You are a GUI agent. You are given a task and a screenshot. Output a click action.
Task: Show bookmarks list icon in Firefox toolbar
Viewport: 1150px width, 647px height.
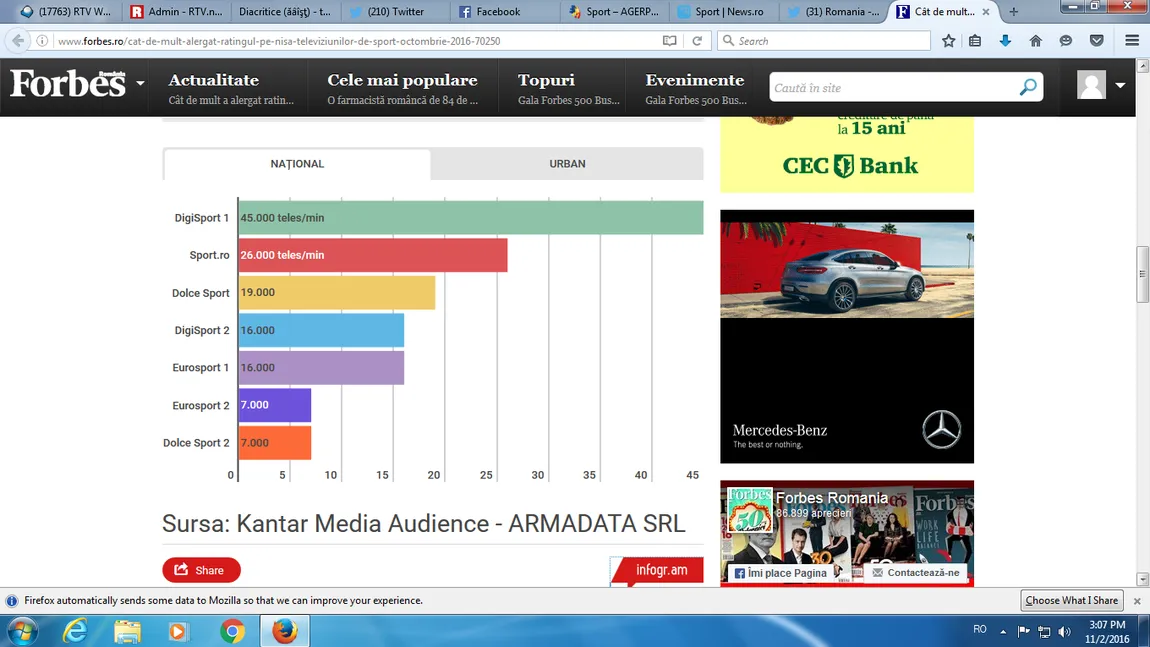(975, 41)
